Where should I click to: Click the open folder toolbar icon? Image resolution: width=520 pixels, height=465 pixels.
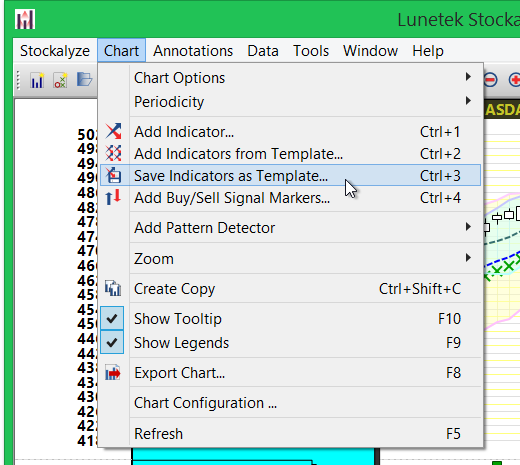click(x=84, y=80)
